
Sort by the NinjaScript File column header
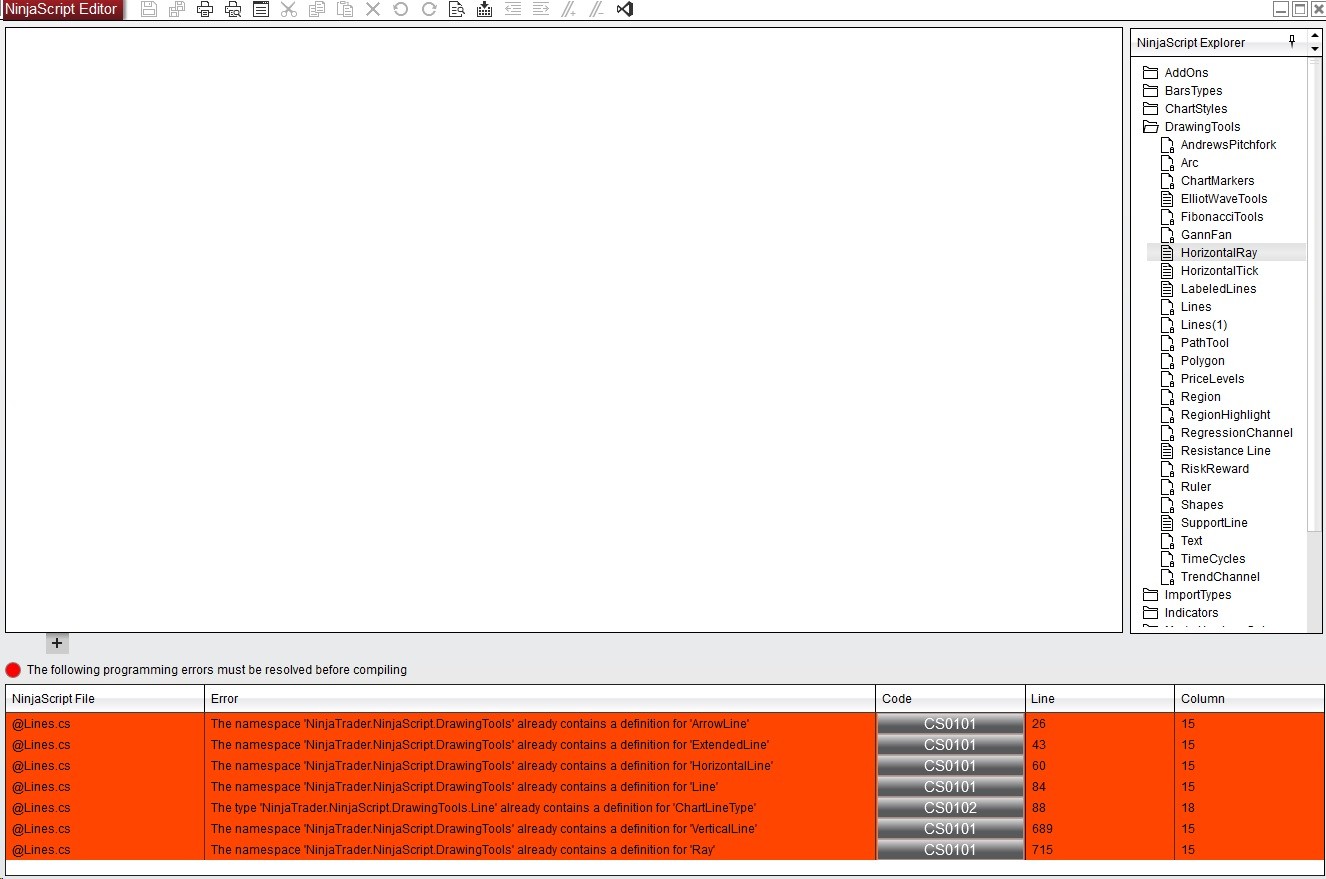(105, 699)
